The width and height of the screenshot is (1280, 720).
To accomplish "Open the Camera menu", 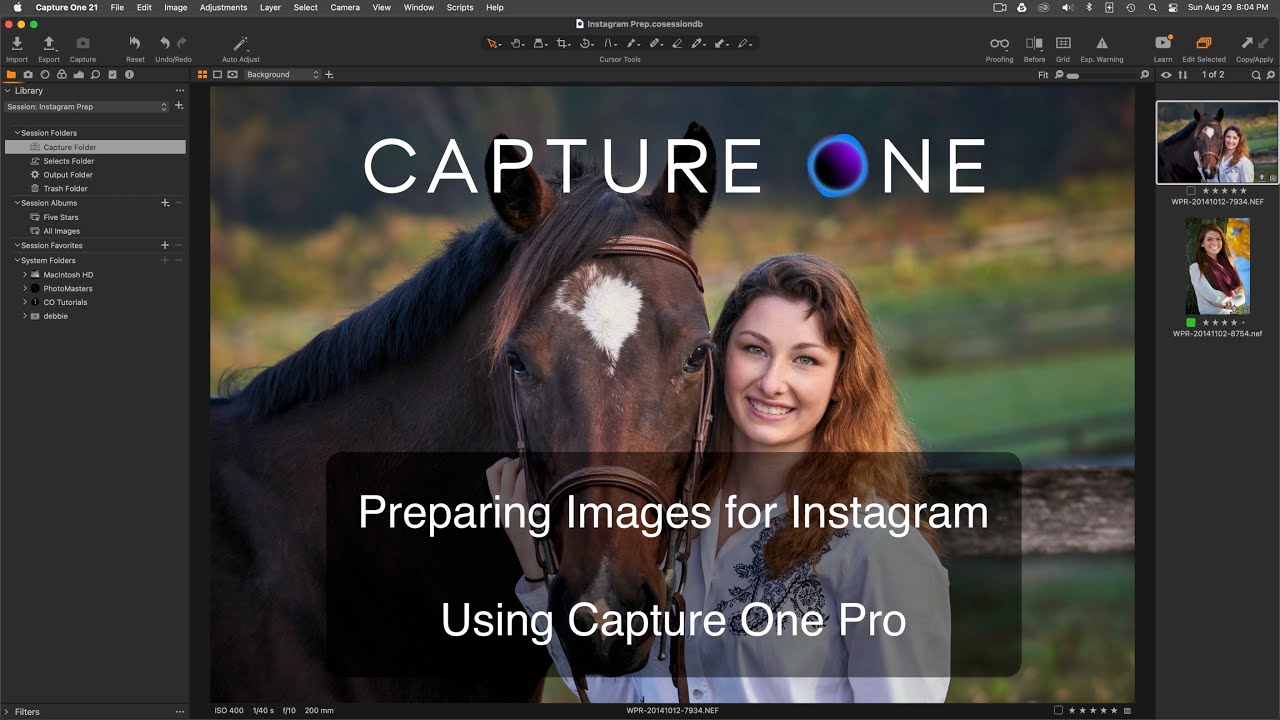I will point(345,7).
